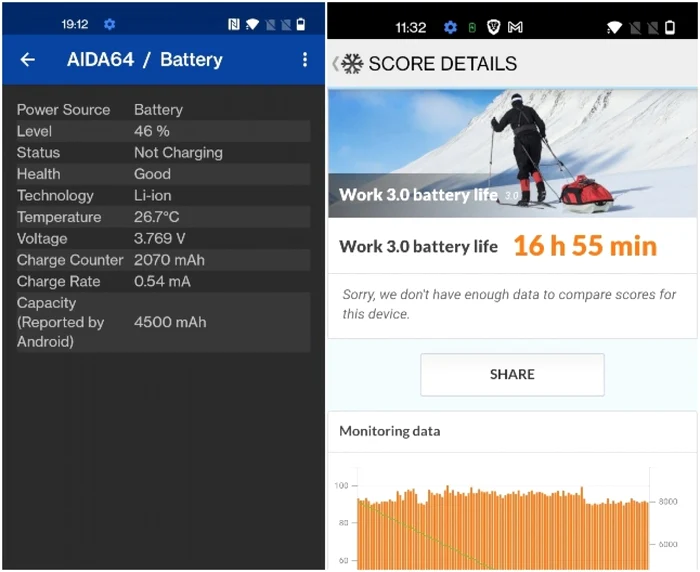Click the SHARE button
Viewport: 700px width, 572px height.
(x=512, y=374)
